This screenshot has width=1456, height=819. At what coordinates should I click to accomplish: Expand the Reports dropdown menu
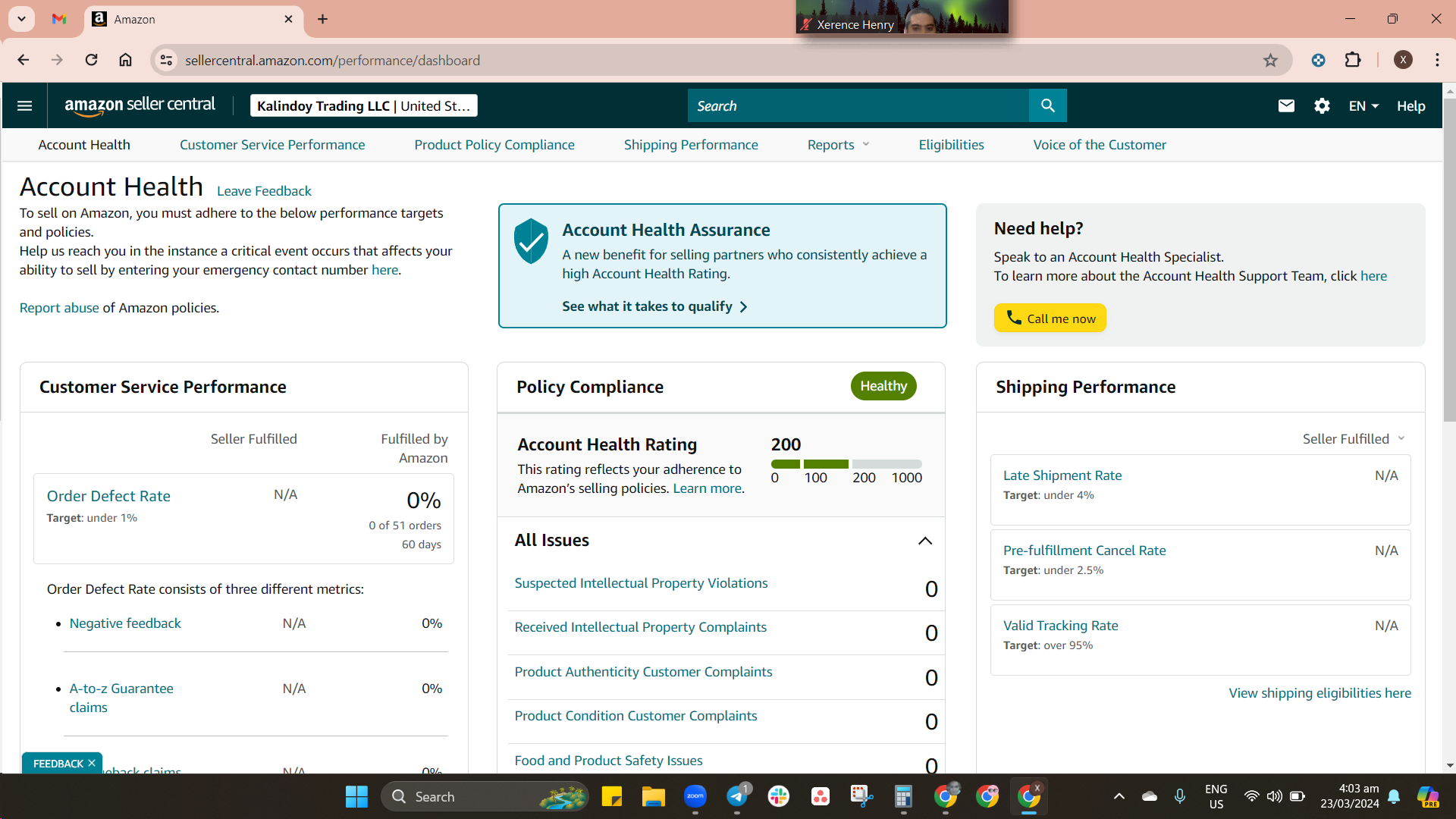click(838, 145)
